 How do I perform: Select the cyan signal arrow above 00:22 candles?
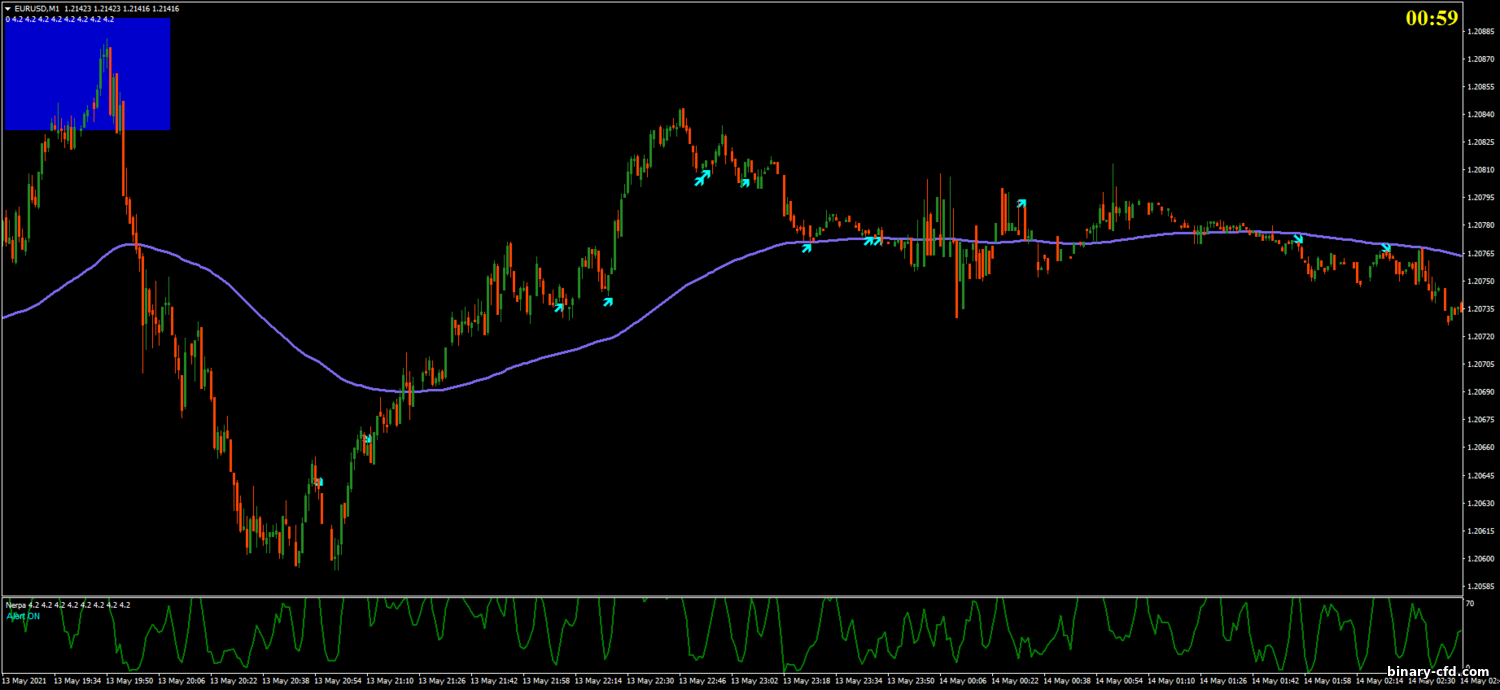coord(1021,203)
